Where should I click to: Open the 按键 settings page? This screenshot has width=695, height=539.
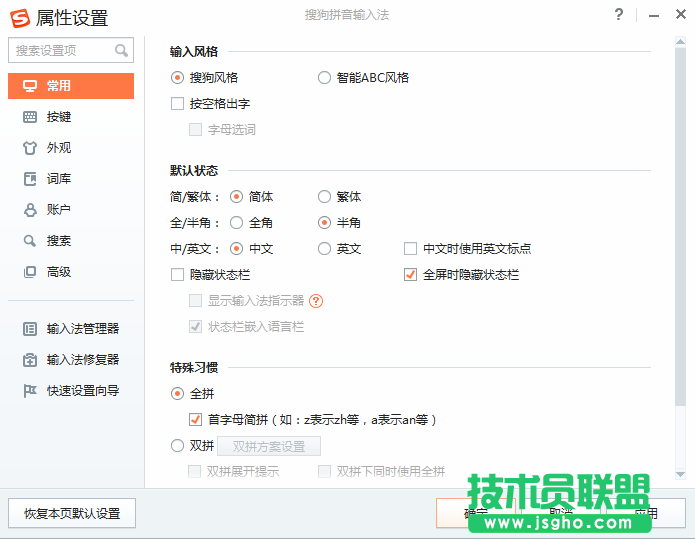click(71, 117)
